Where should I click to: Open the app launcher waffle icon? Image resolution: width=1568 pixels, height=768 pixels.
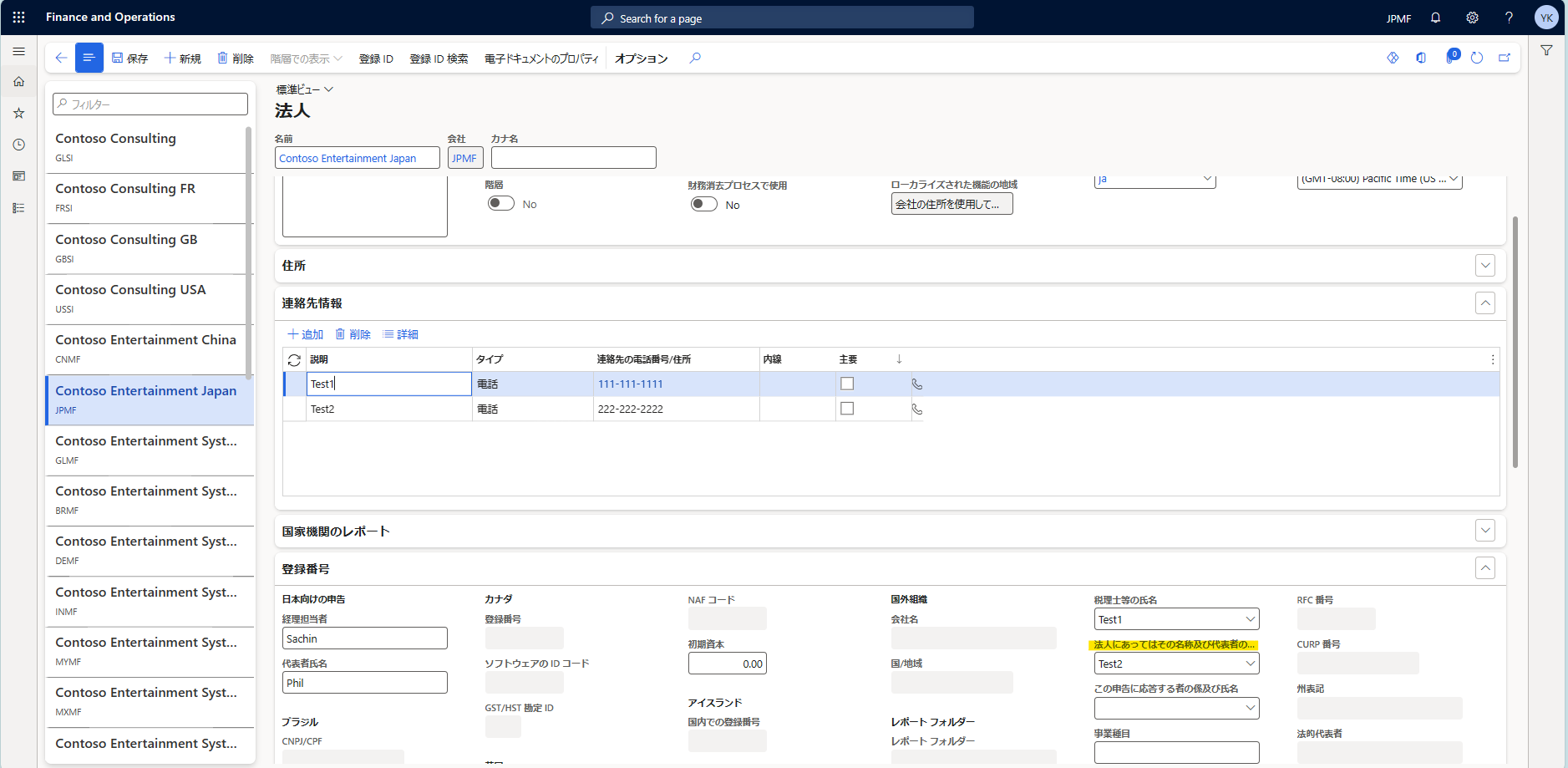[x=18, y=18]
